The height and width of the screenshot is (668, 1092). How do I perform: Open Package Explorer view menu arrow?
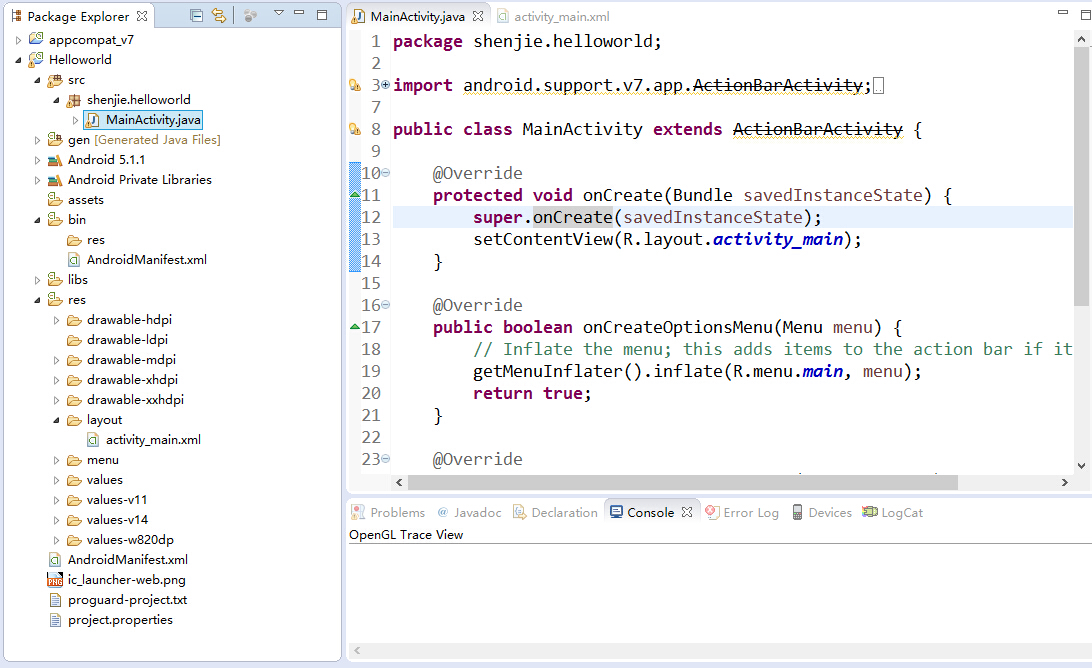[279, 13]
